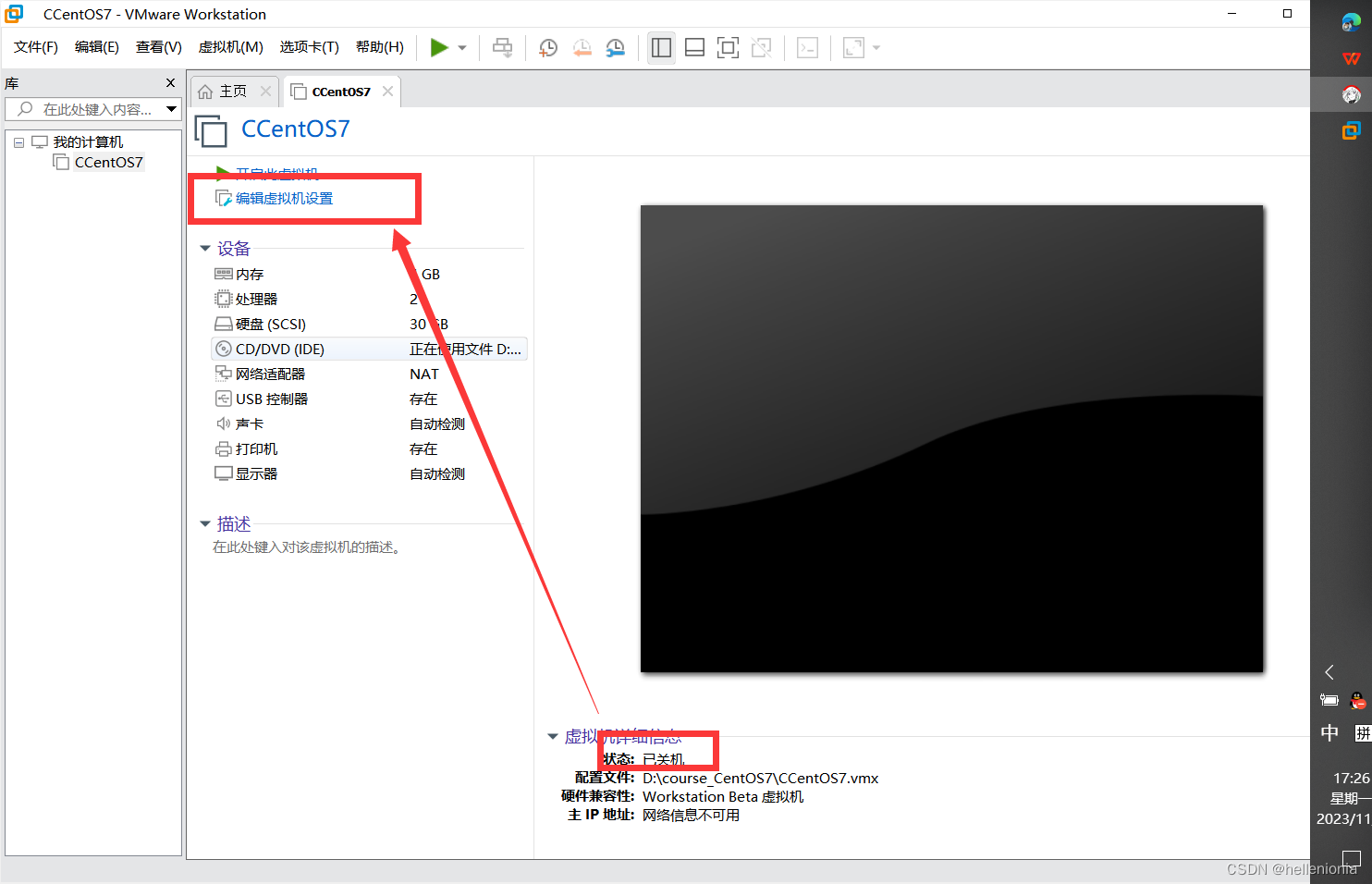Click the USB 控制器 device icon
Viewport: 1372px width, 884px height.
[x=223, y=399]
